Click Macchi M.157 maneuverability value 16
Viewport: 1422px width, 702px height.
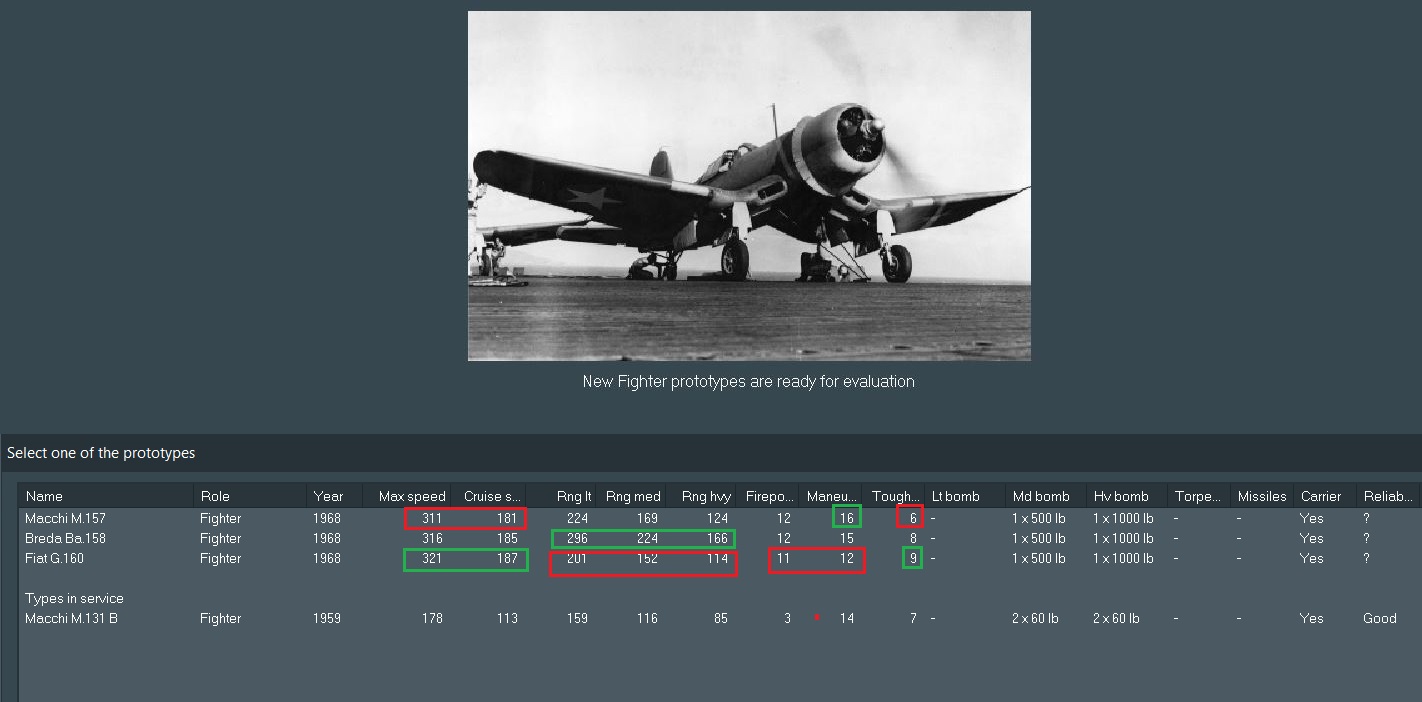pos(847,519)
